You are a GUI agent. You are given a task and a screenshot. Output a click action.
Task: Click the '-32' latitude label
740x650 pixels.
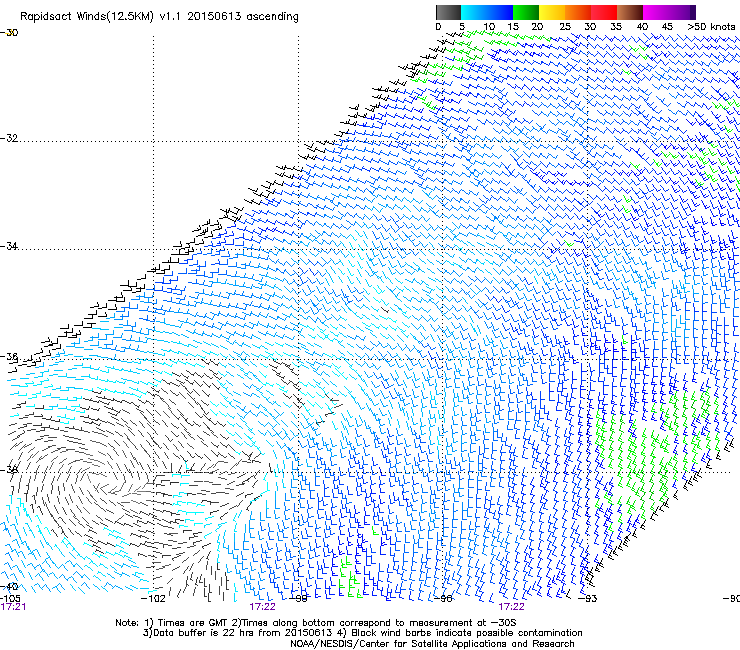tap(9, 138)
